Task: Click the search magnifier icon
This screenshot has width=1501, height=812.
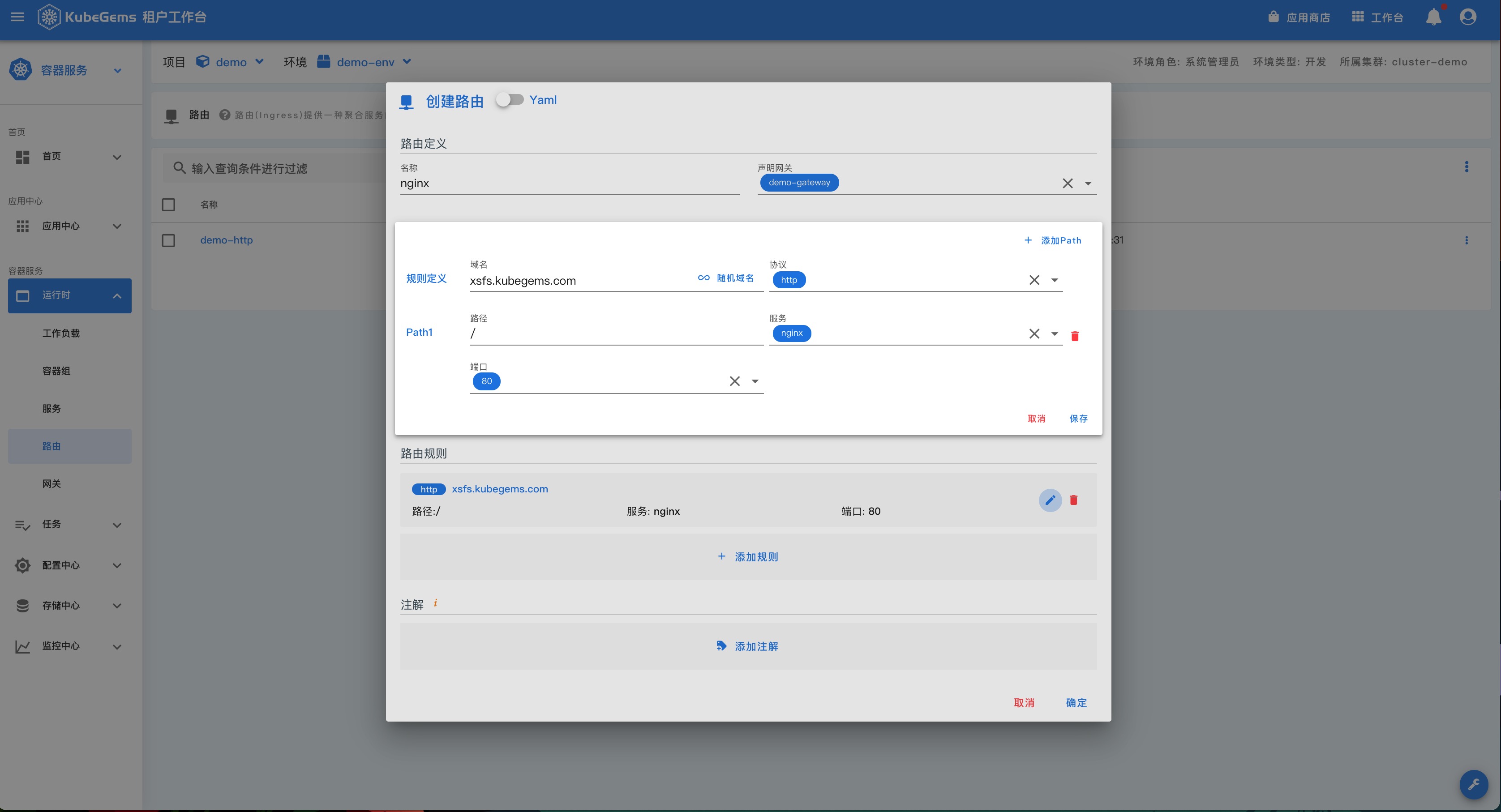Action: click(180, 168)
